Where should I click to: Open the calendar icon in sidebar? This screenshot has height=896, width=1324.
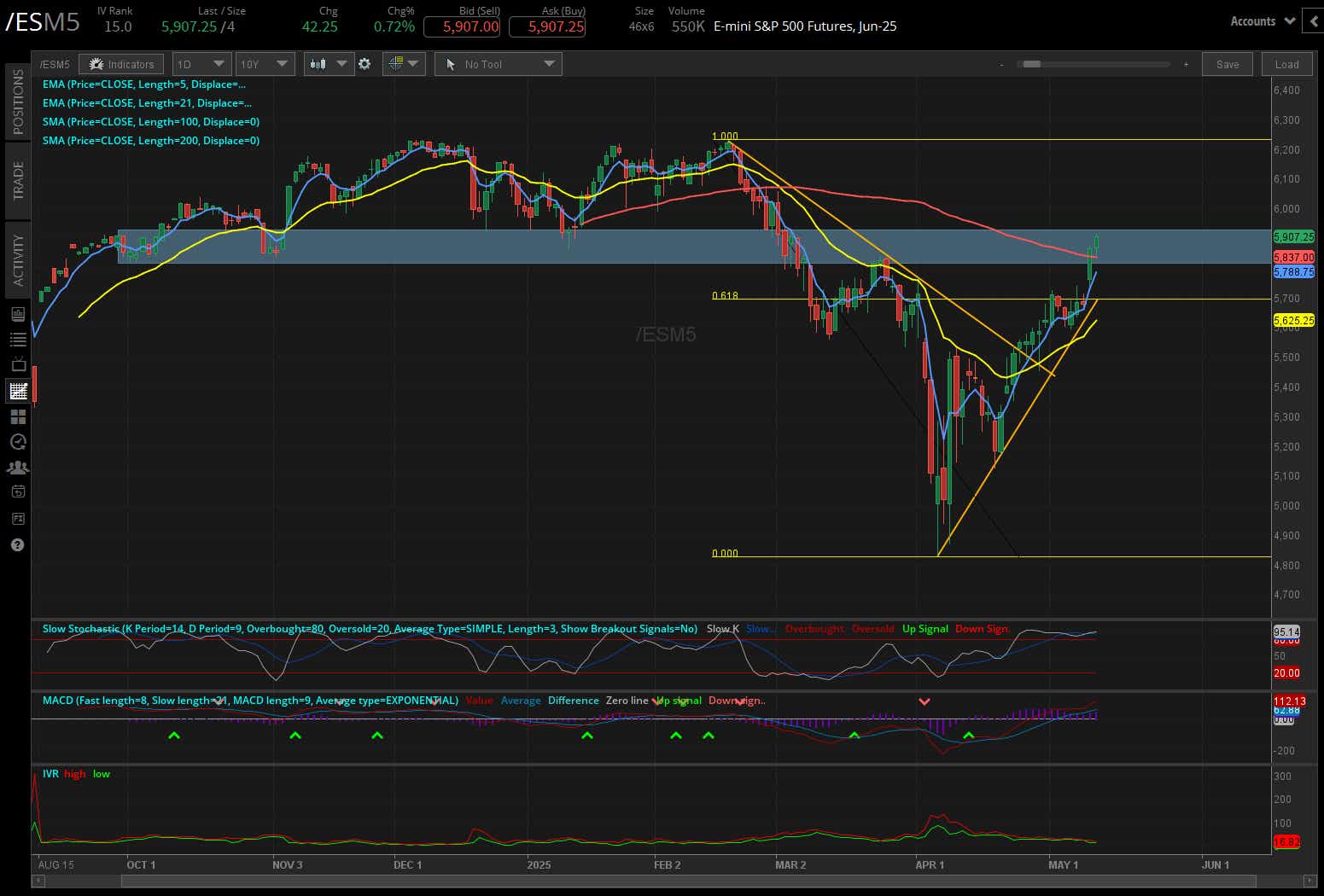click(17, 492)
